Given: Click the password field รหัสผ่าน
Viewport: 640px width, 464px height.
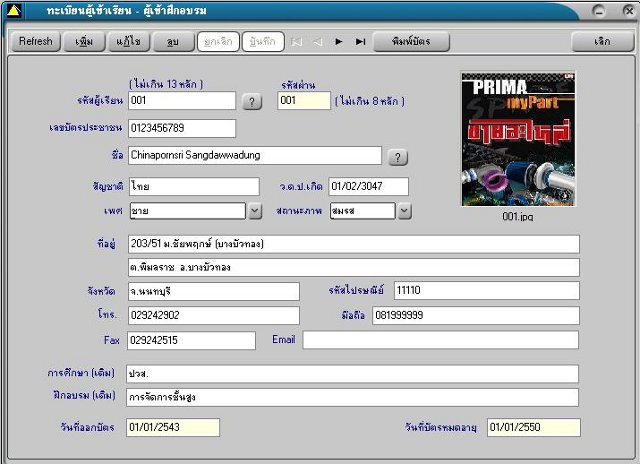Looking at the screenshot, I should [304, 101].
